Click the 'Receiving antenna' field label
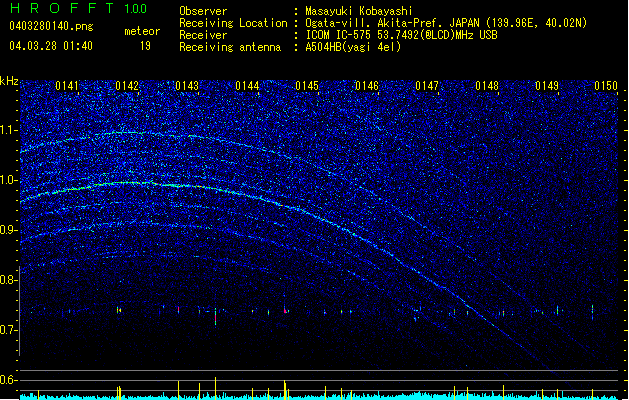629x400 pixels. tap(230, 47)
